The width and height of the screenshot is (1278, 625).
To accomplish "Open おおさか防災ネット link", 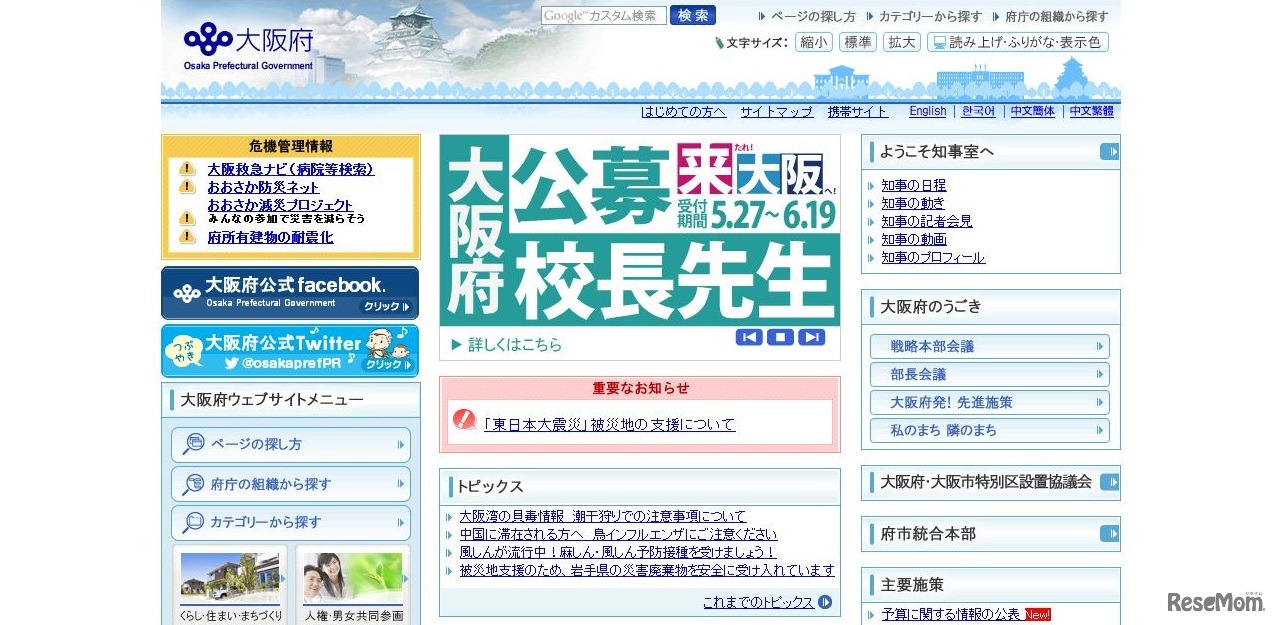I will (x=264, y=187).
